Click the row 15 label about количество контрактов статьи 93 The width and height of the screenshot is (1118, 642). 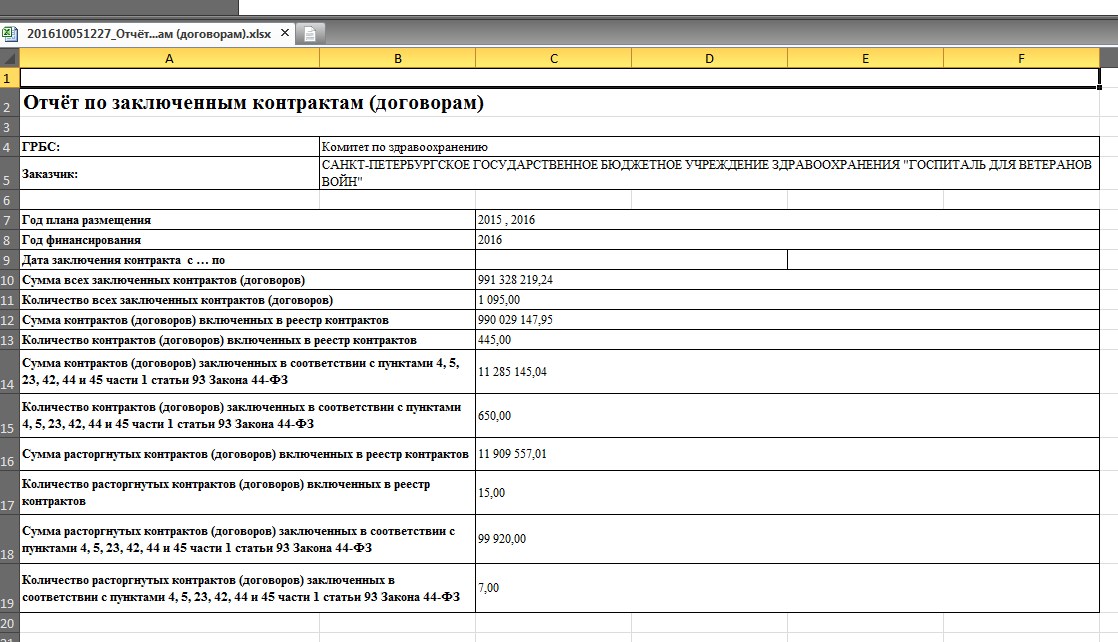[247, 415]
